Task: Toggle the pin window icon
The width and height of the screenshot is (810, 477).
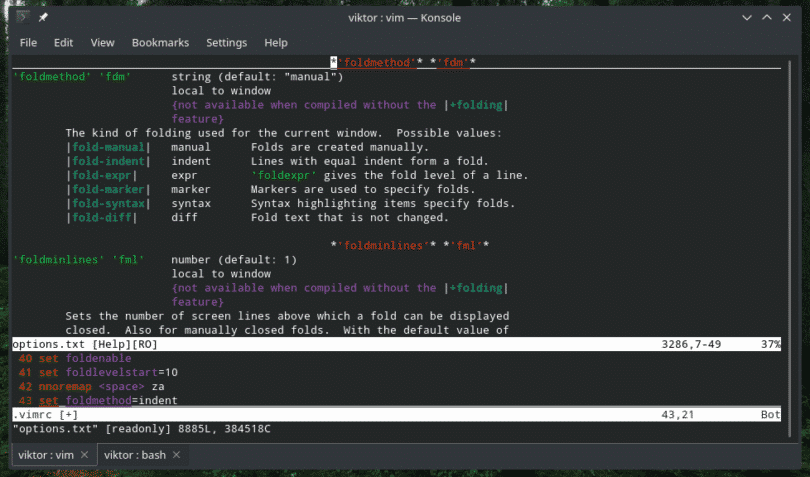Action: 43,18
